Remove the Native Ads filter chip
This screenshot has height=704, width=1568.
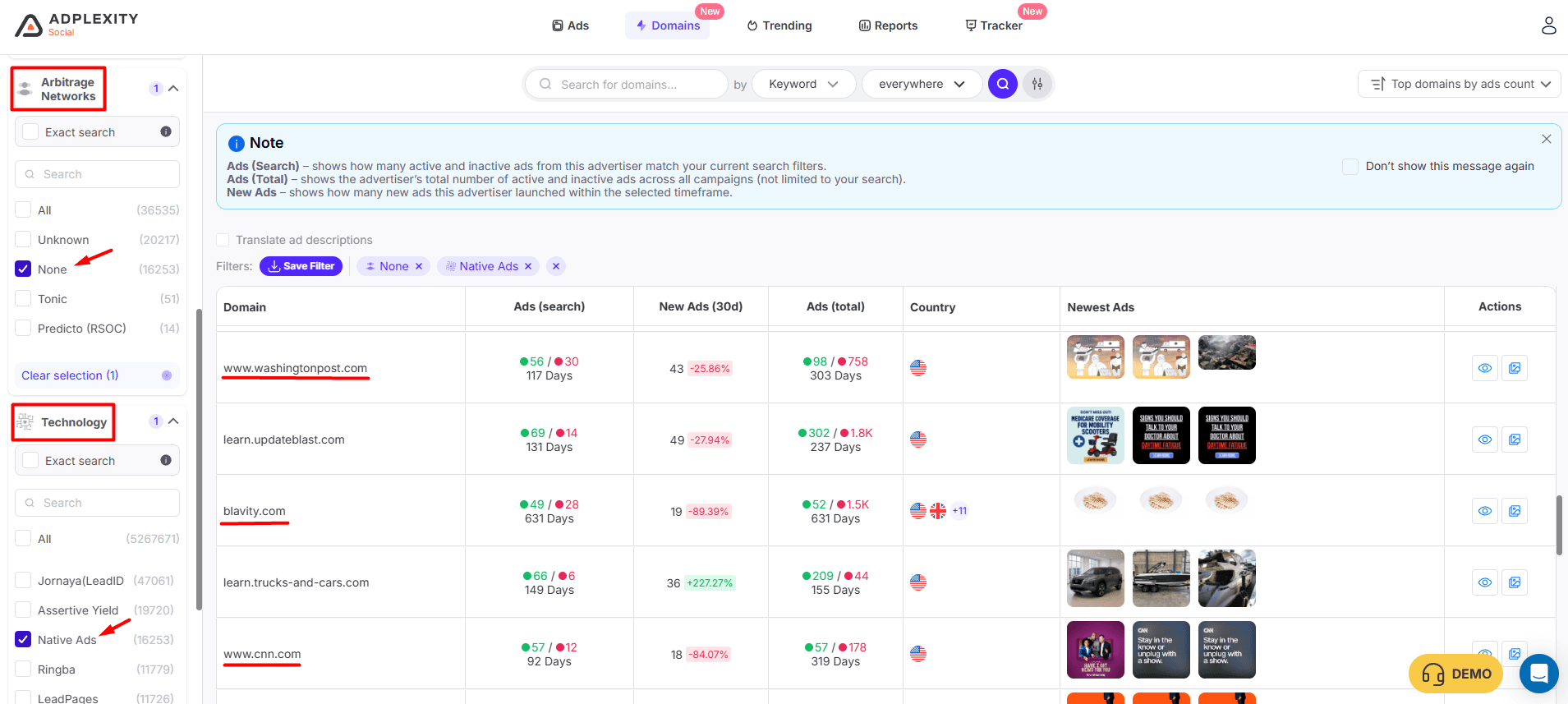pyautogui.click(x=528, y=266)
